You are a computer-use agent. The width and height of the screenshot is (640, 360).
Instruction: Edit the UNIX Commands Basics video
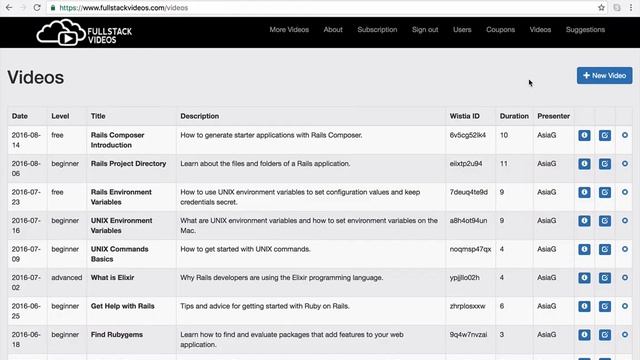pyautogui.click(x=604, y=249)
